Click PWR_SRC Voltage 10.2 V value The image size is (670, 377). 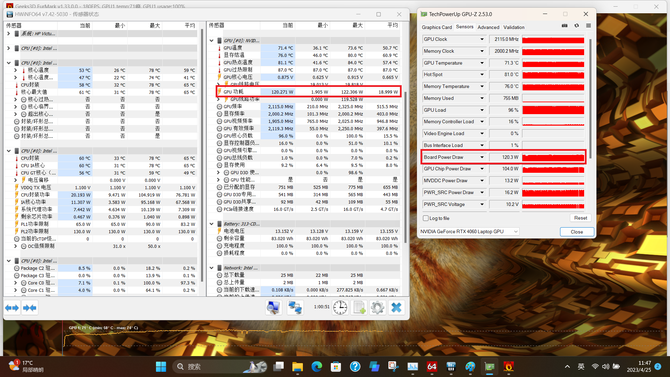[x=504, y=204]
